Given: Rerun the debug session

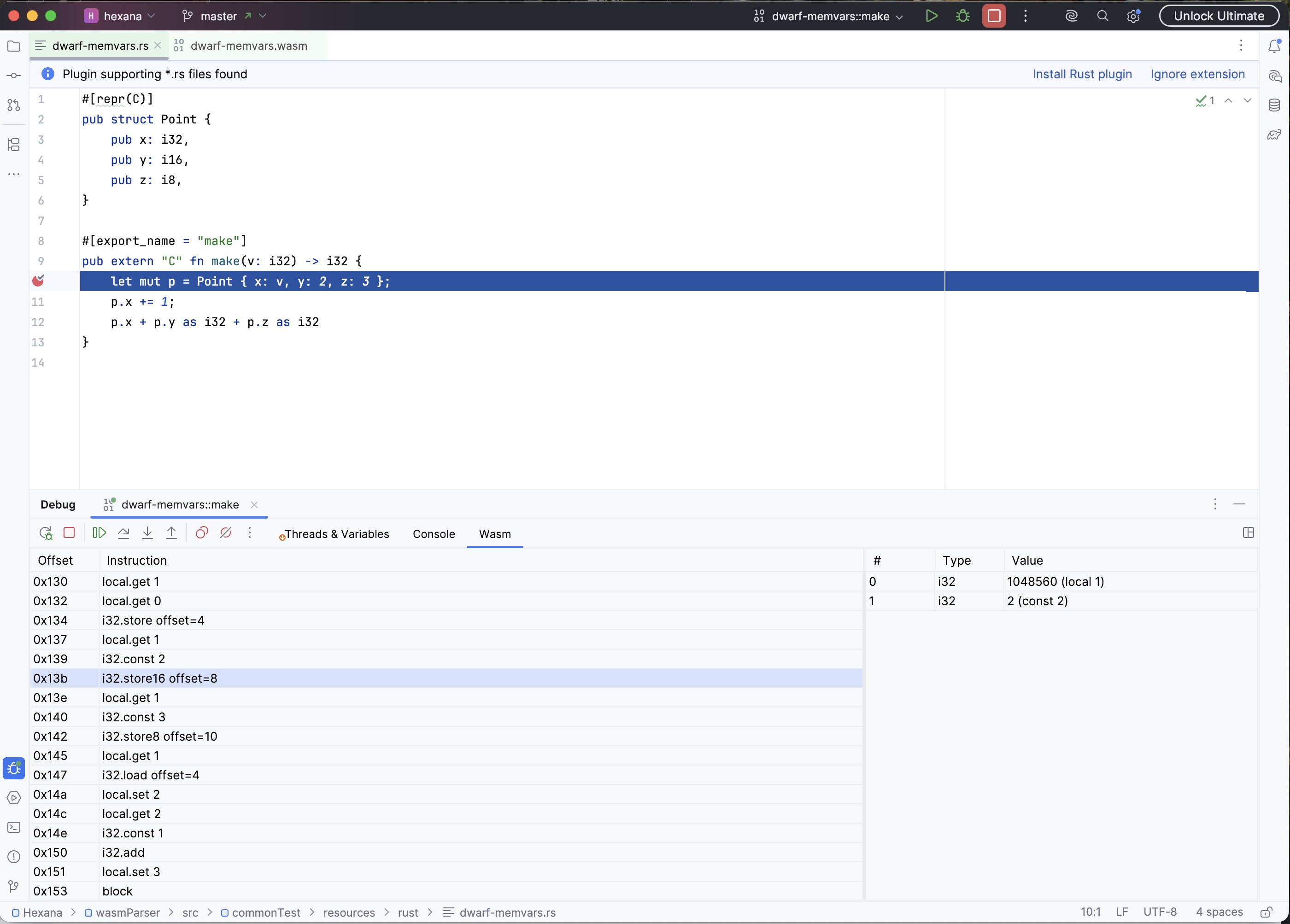Looking at the screenshot, I should click(46, 533).
